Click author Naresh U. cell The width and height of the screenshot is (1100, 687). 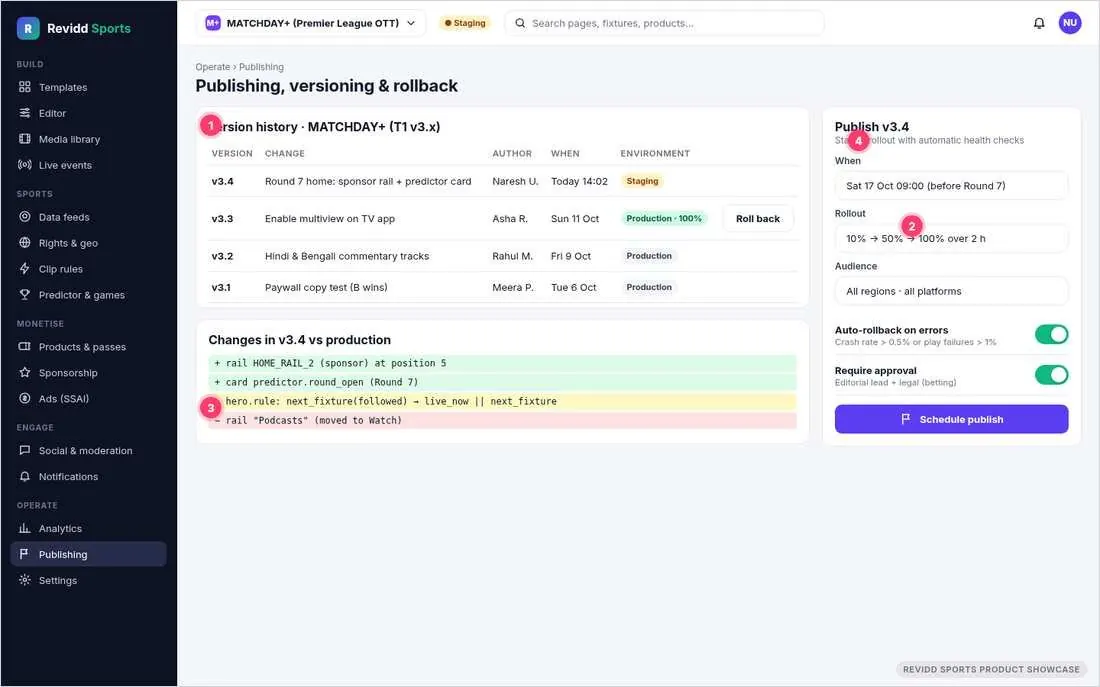pyautogui.click(x=515, y=181)
